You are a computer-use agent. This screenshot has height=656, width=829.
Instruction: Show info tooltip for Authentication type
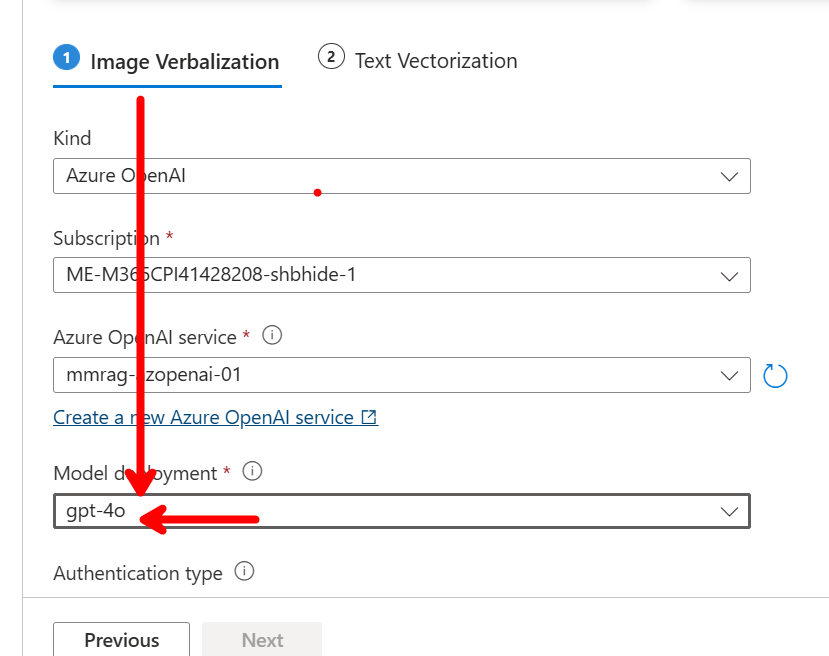tap(244, 571)
